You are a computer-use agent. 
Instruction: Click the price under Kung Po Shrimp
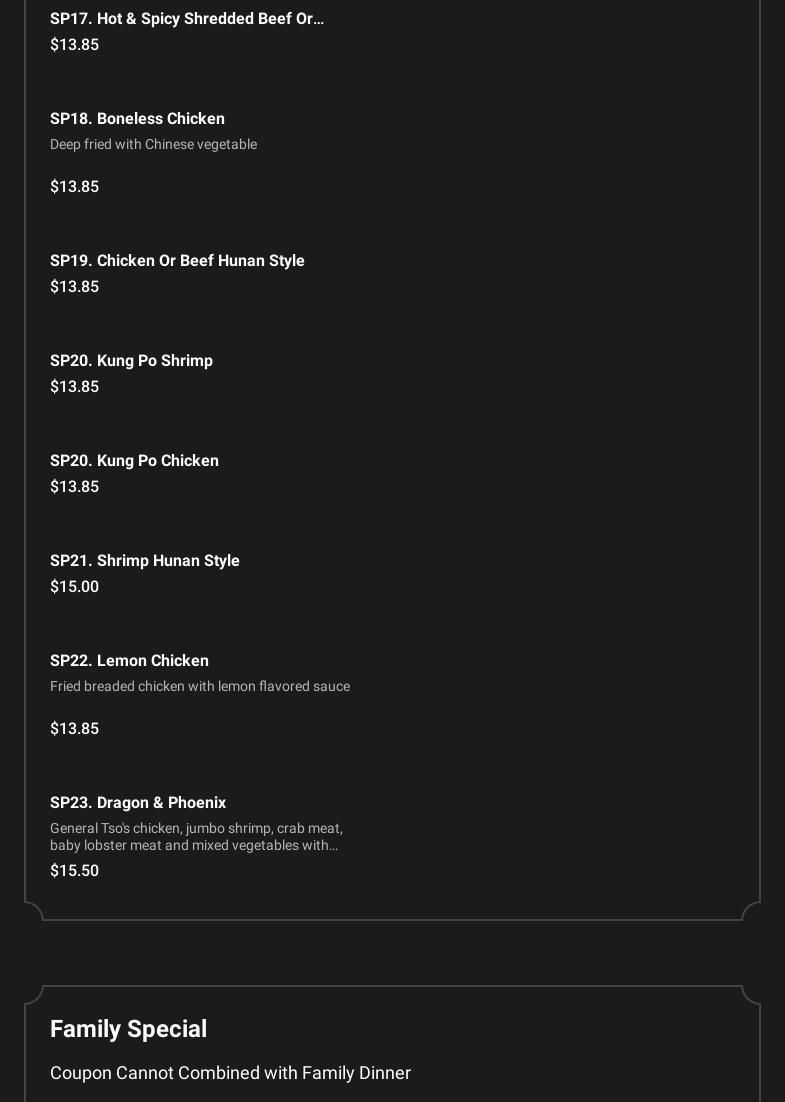click(x=75, y=387)
